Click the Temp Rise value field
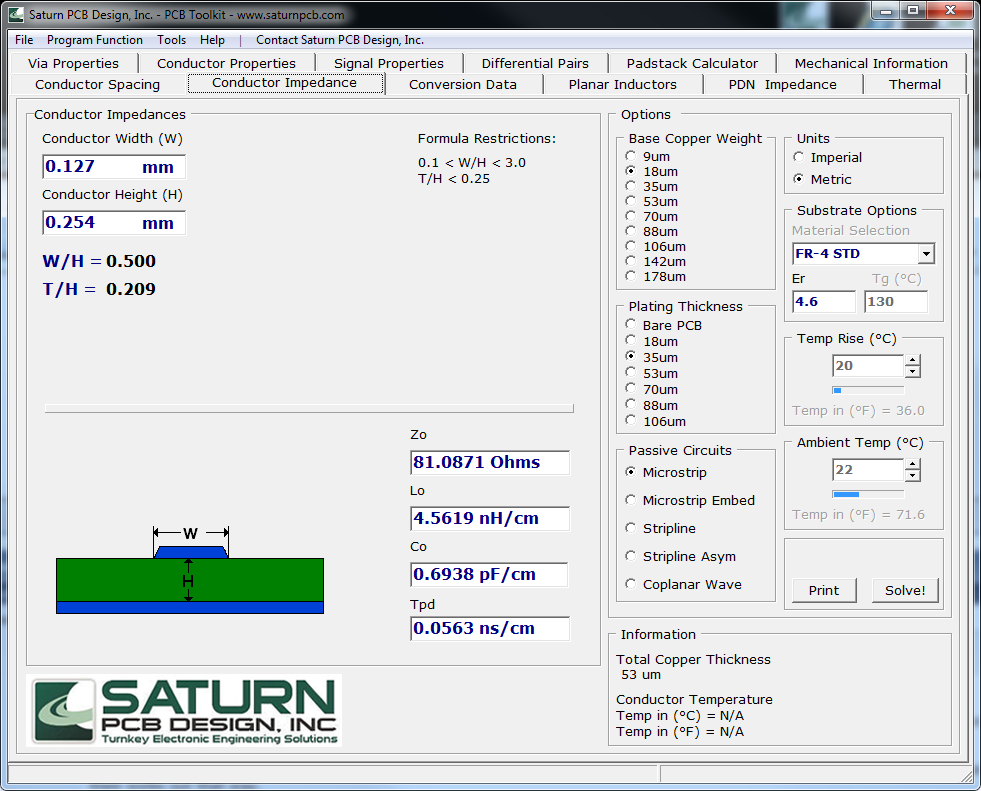The image size is (981, 791). [x=868, y=365]
